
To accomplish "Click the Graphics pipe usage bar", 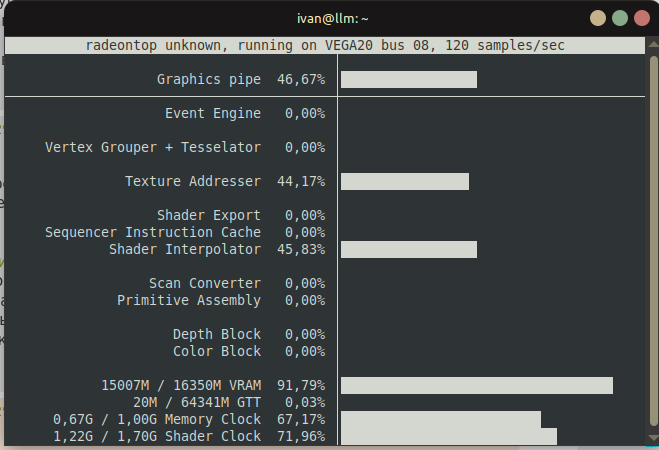I will pos(409,79).
